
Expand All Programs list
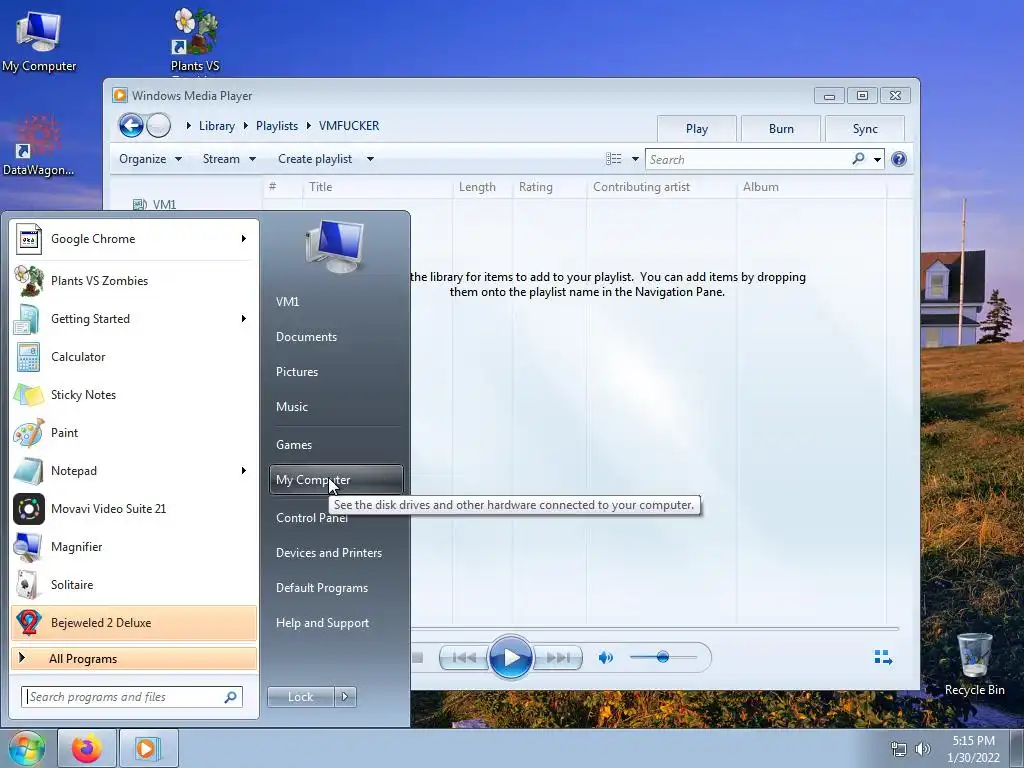coord(133,659)
